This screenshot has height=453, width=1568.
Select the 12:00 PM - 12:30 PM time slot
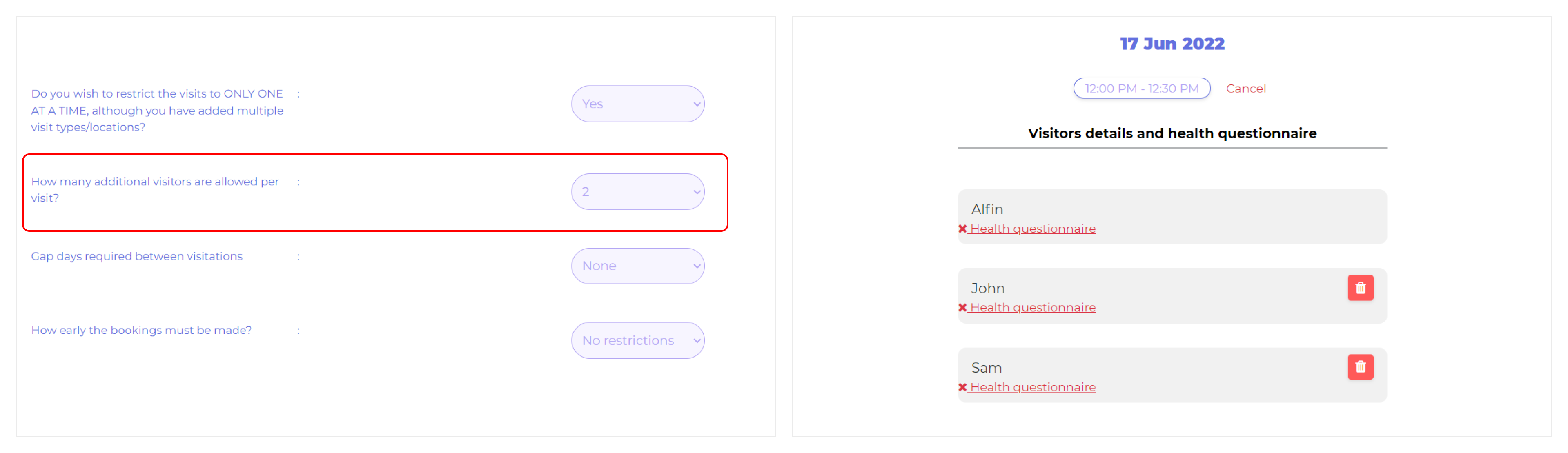point(1141,89)
